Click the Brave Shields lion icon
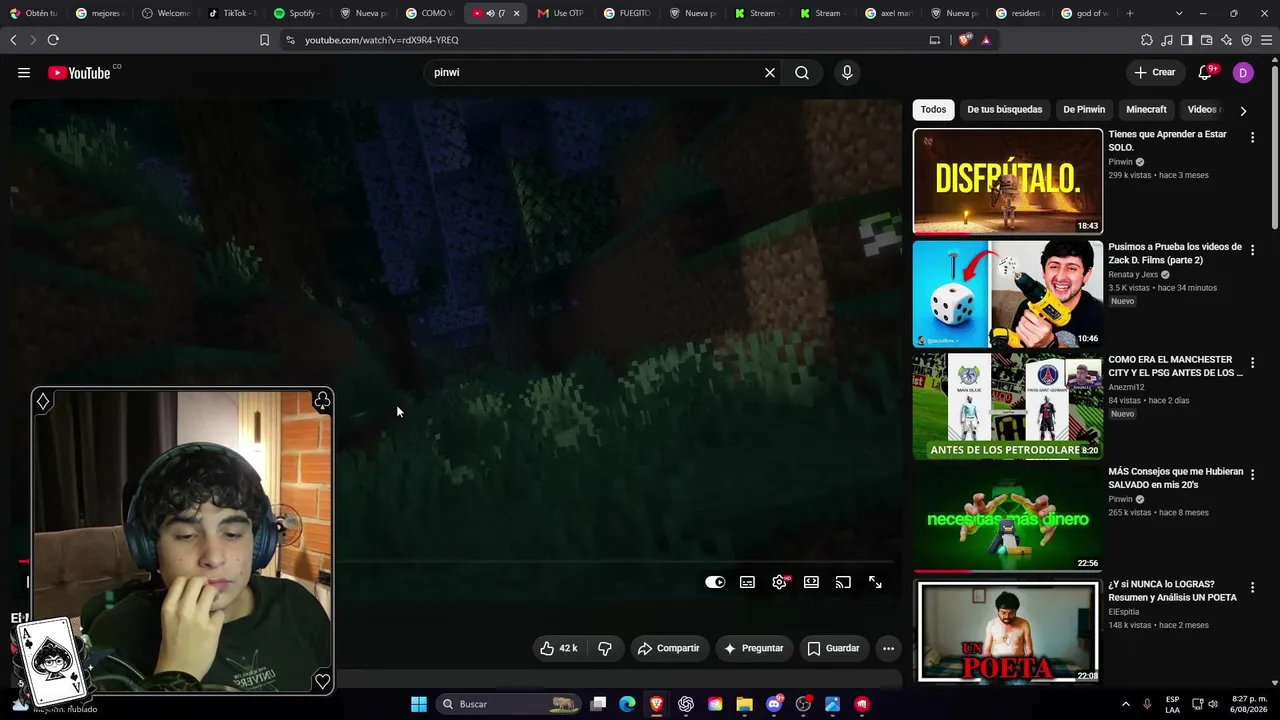1280x720 pixels. click(x=964, y=40)
